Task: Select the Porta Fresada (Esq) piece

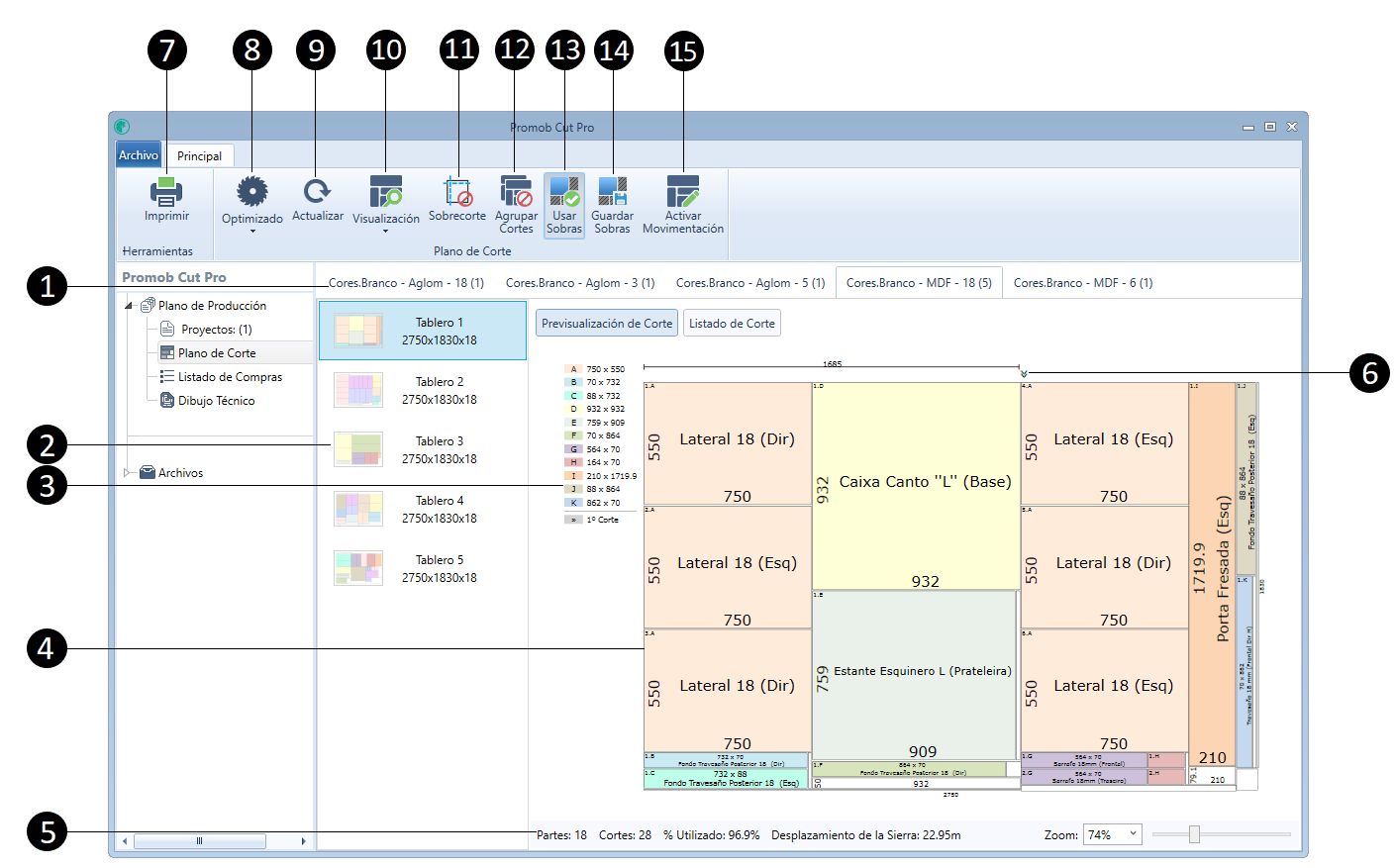Action: [x=1212, y=574]
